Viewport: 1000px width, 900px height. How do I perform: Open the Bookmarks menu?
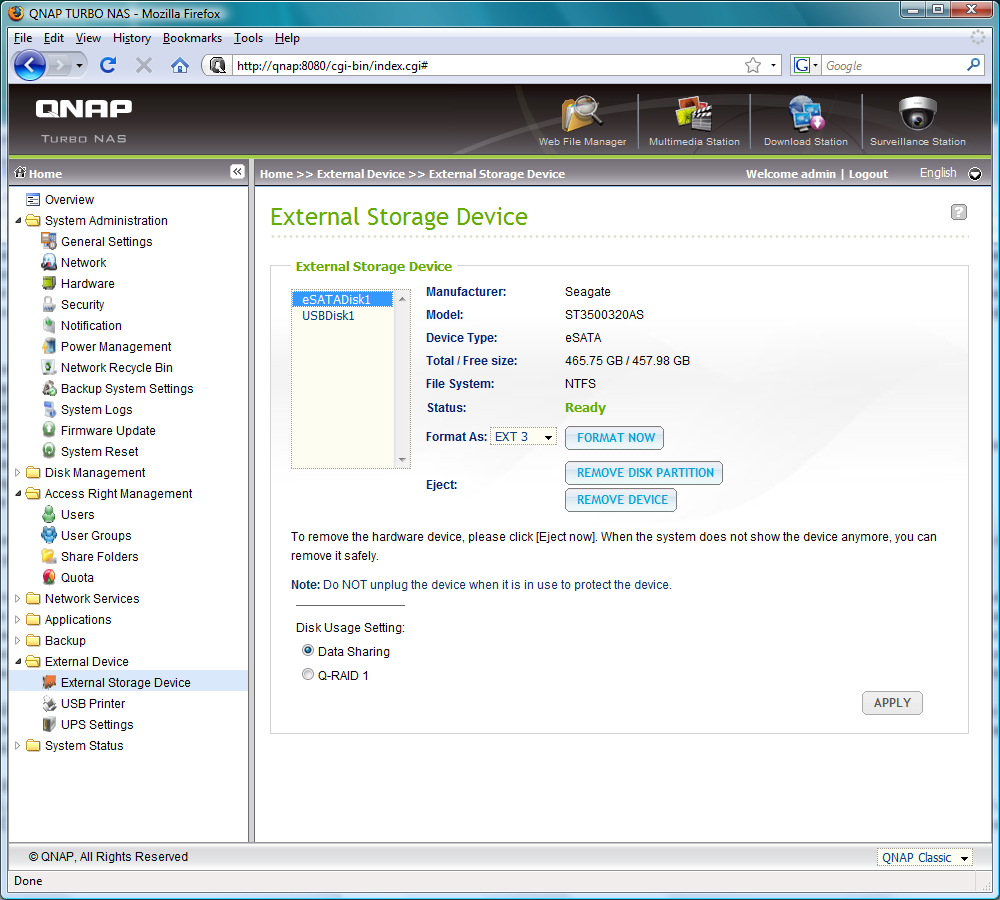193,38
